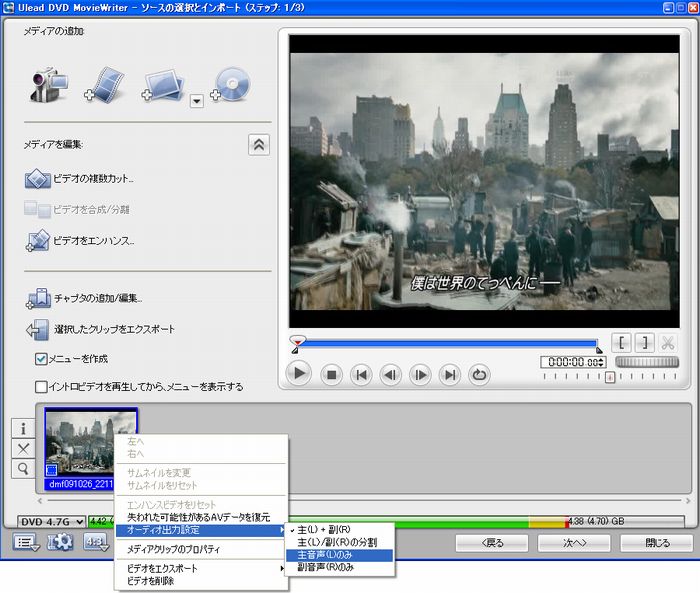Click the shuttle speed slider marker

[610, 377]
